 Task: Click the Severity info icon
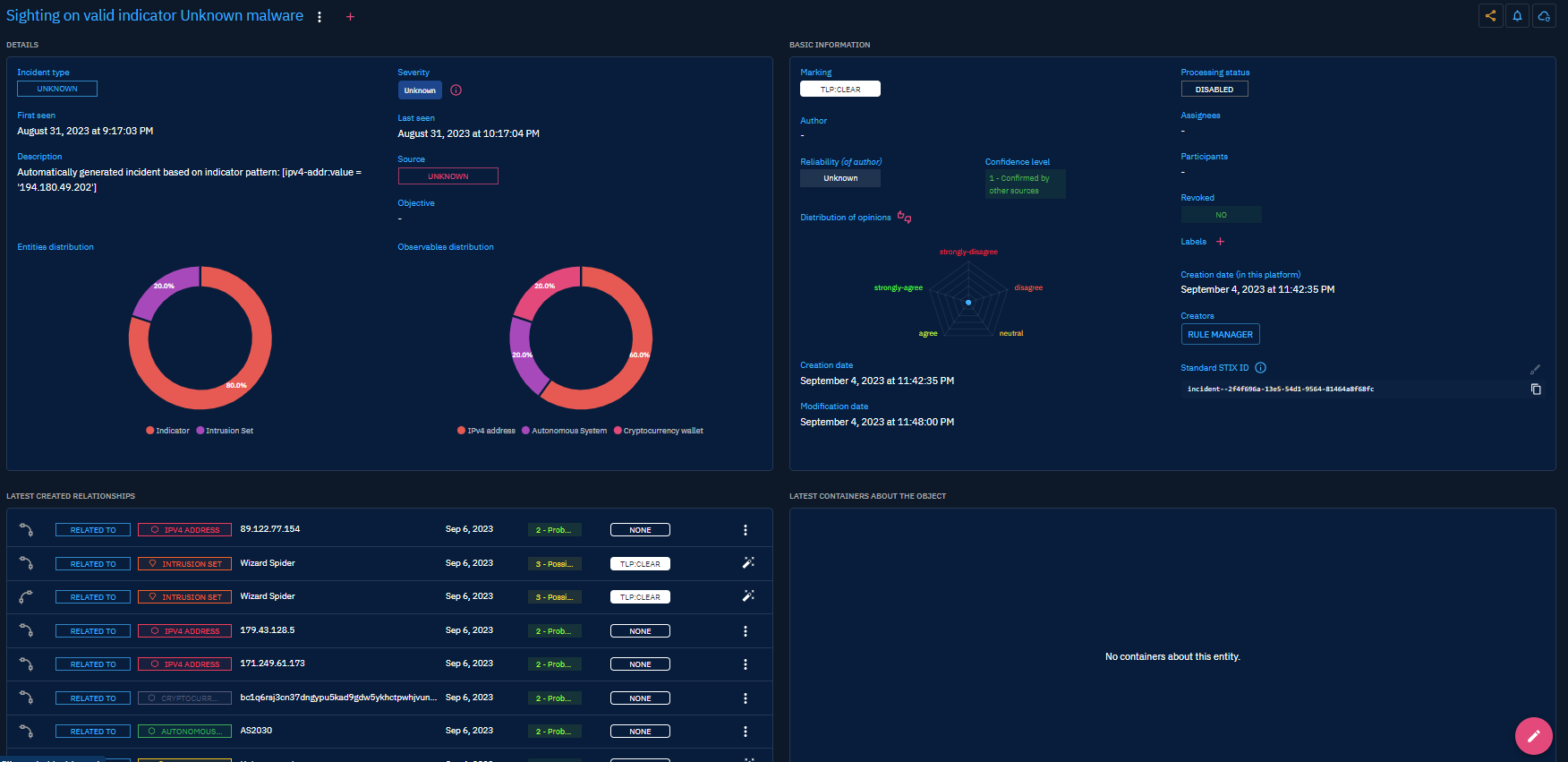pyautogui.click(x=456, y=90)
